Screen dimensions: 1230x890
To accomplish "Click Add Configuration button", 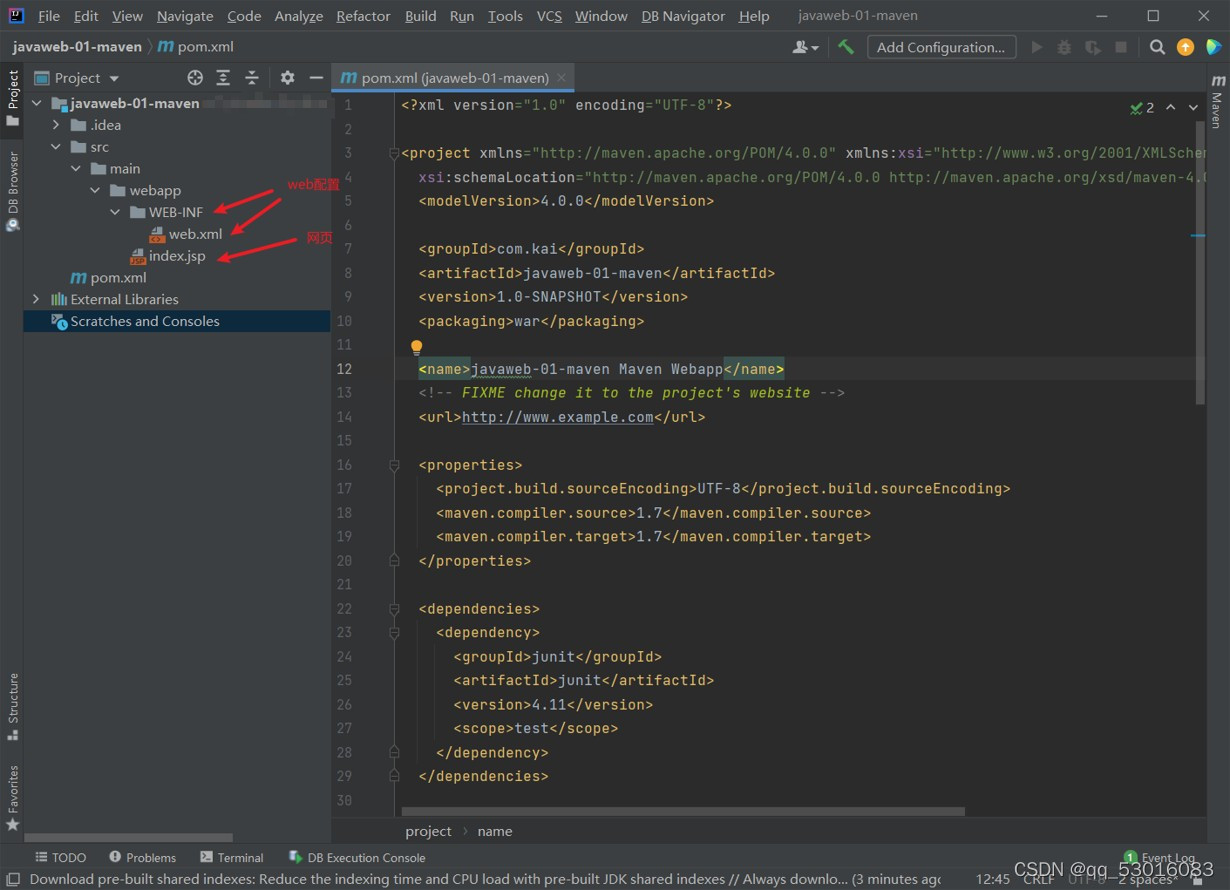I will [x=940, y=47].
